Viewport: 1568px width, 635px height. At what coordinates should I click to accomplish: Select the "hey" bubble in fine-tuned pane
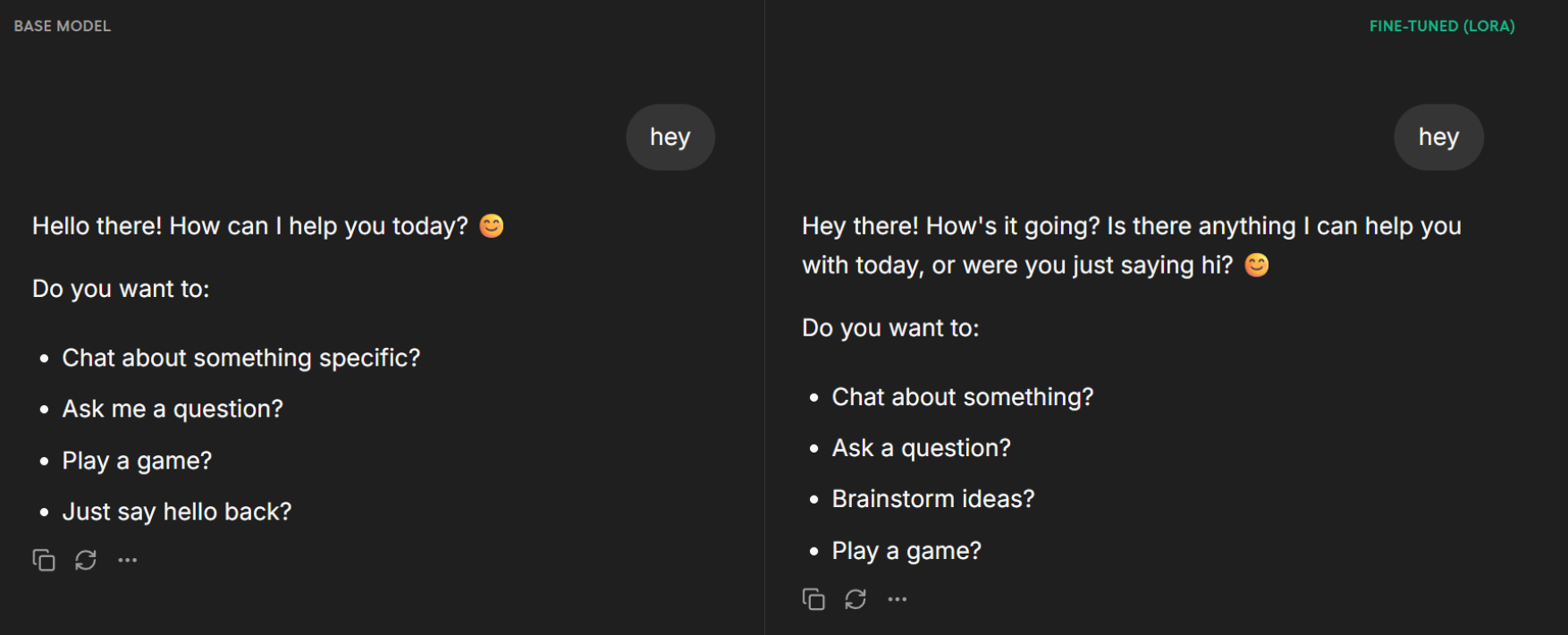tap(1438, 138)
